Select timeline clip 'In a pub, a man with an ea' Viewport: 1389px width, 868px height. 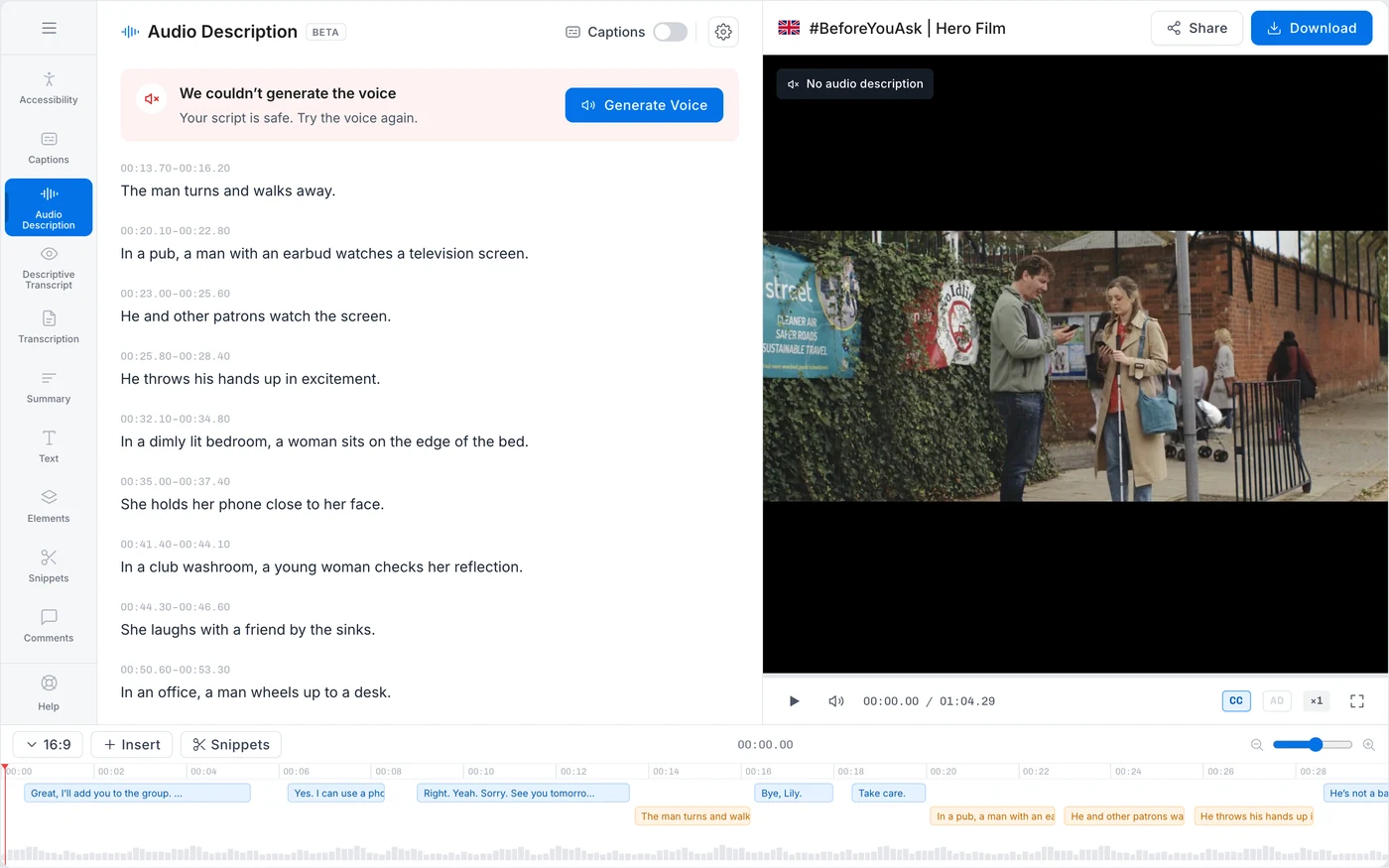(993, 816)
